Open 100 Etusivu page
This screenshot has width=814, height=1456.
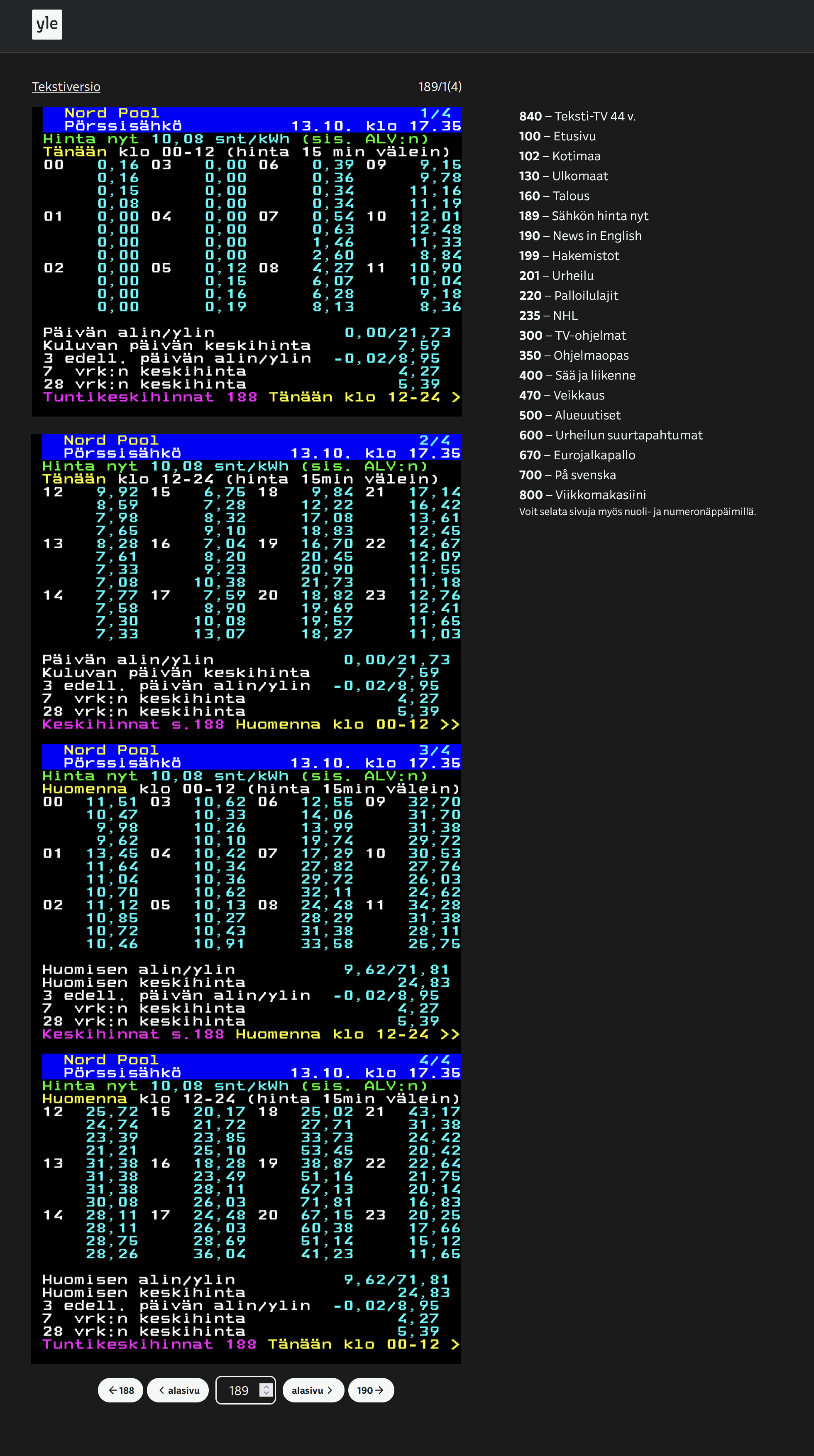coord(557,136)
